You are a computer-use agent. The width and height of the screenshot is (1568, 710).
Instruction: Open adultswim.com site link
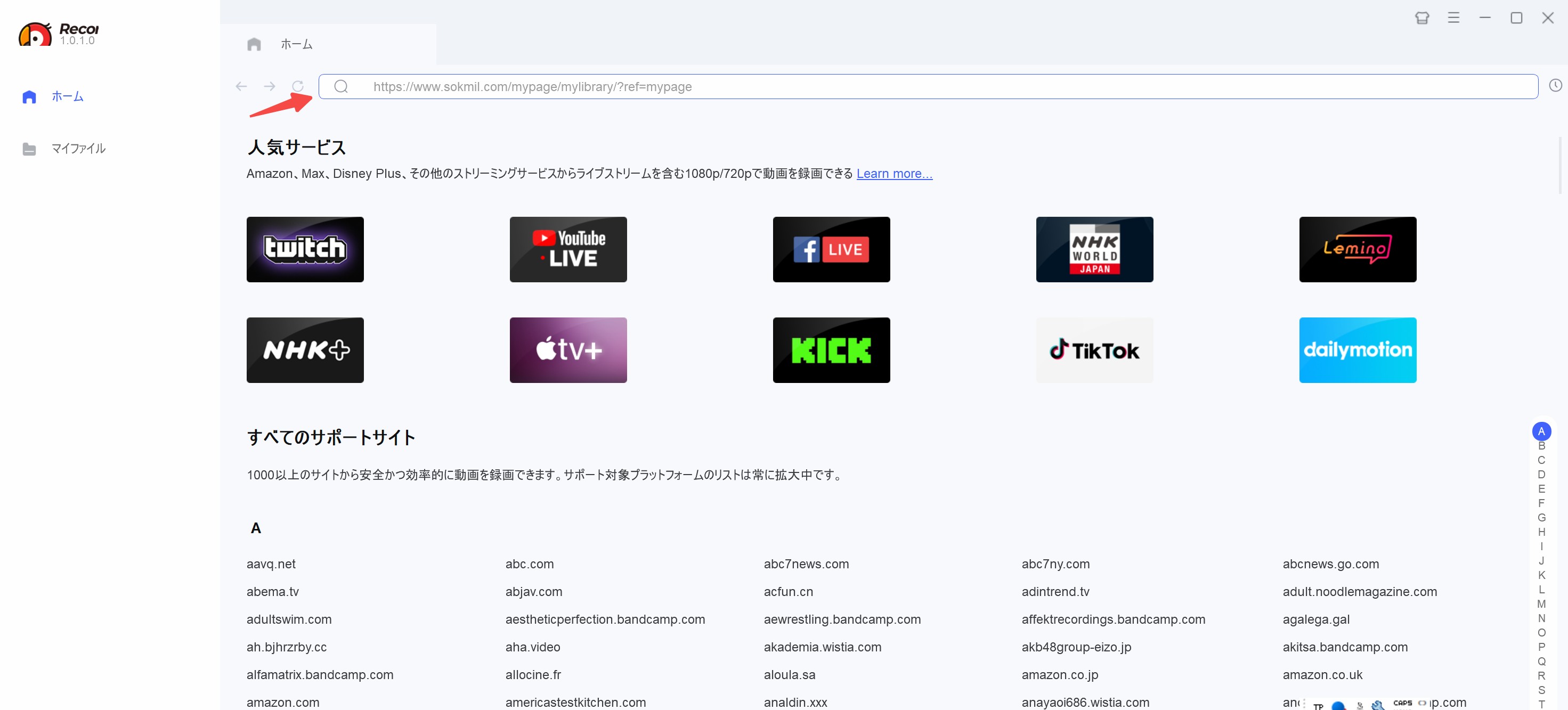click(x=289, y=619)
